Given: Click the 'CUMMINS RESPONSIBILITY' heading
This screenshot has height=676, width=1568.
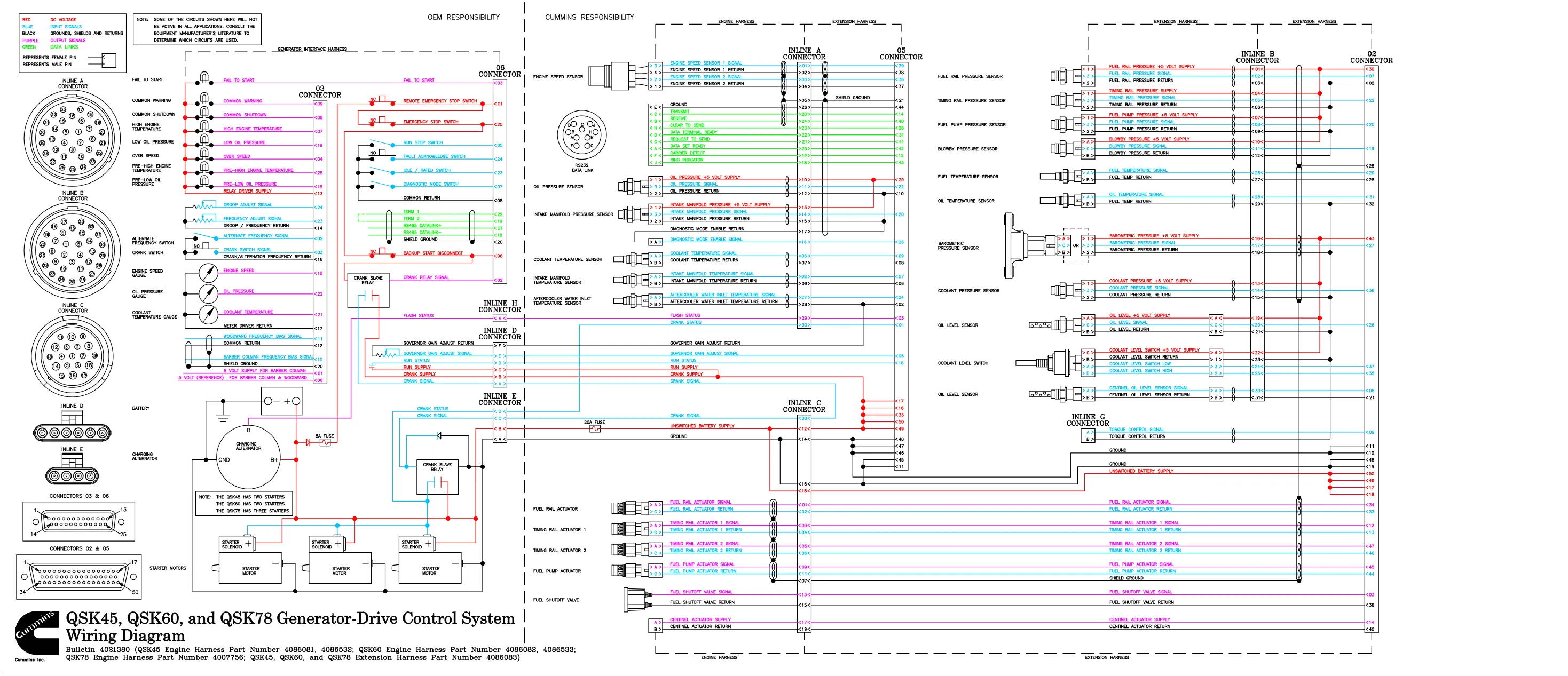Looking at the screenshot, I should point(589,17).
